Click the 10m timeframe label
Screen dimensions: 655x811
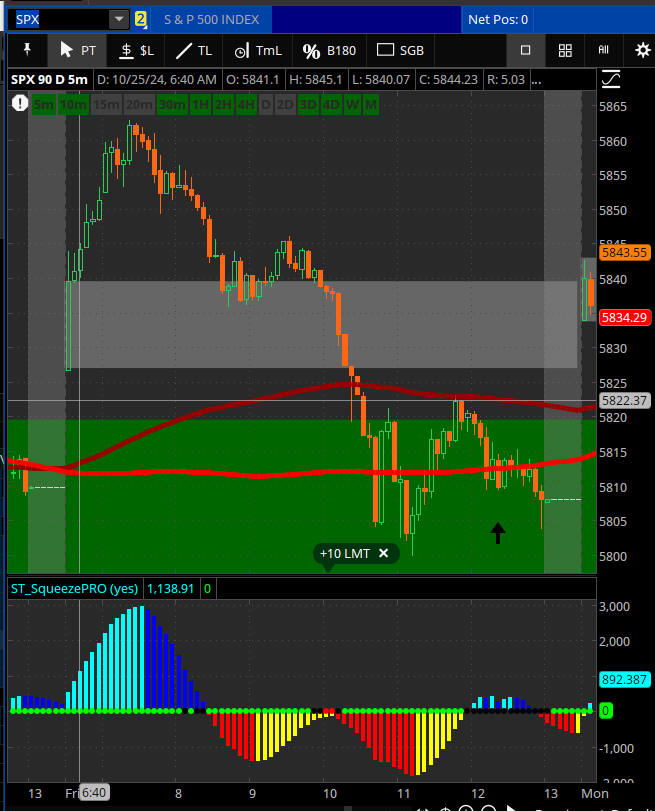73,105
